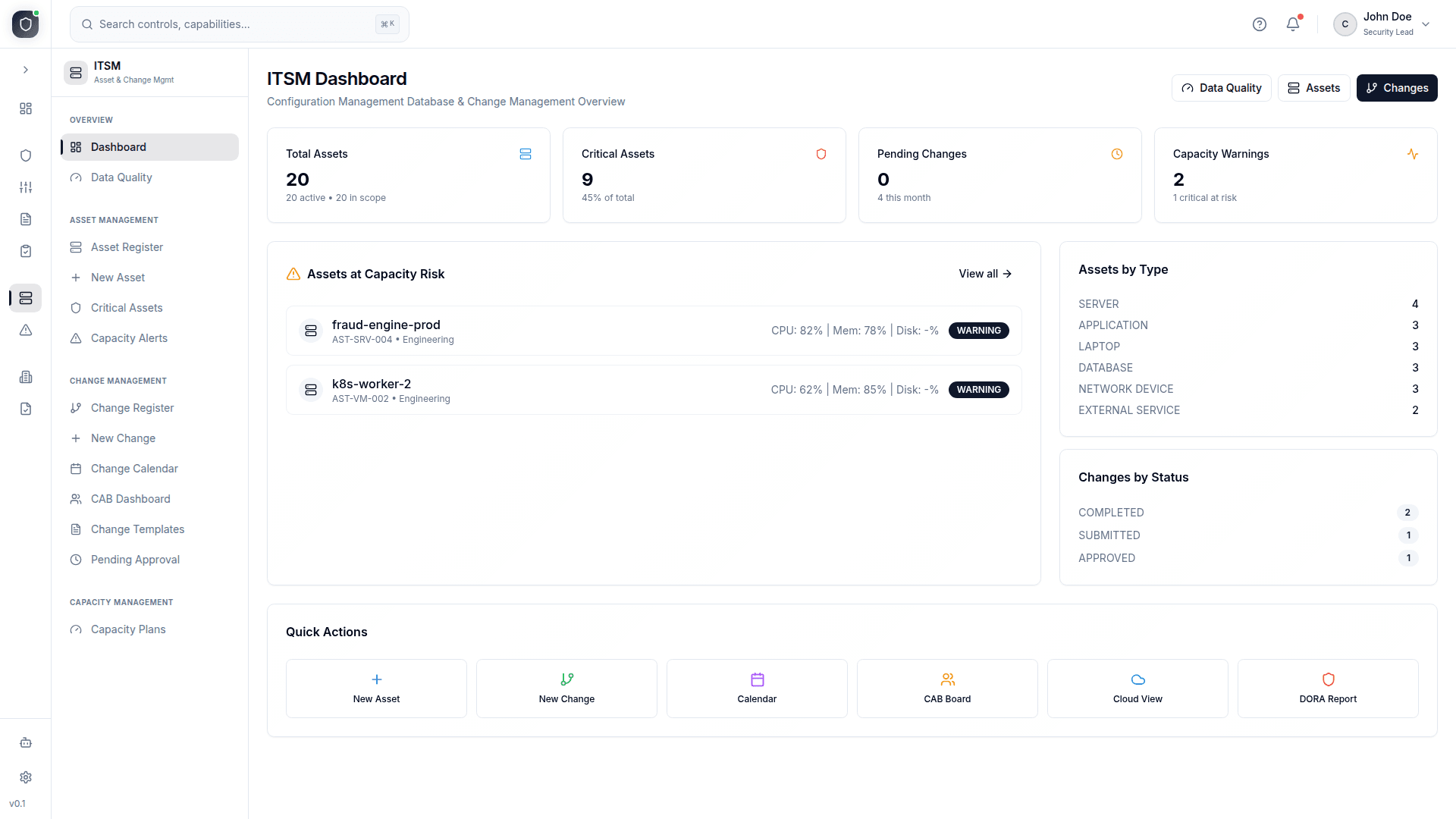Screen dimensions: 1456x819
Task: Open the Change Calendar menu item
Action: (133, 468)
